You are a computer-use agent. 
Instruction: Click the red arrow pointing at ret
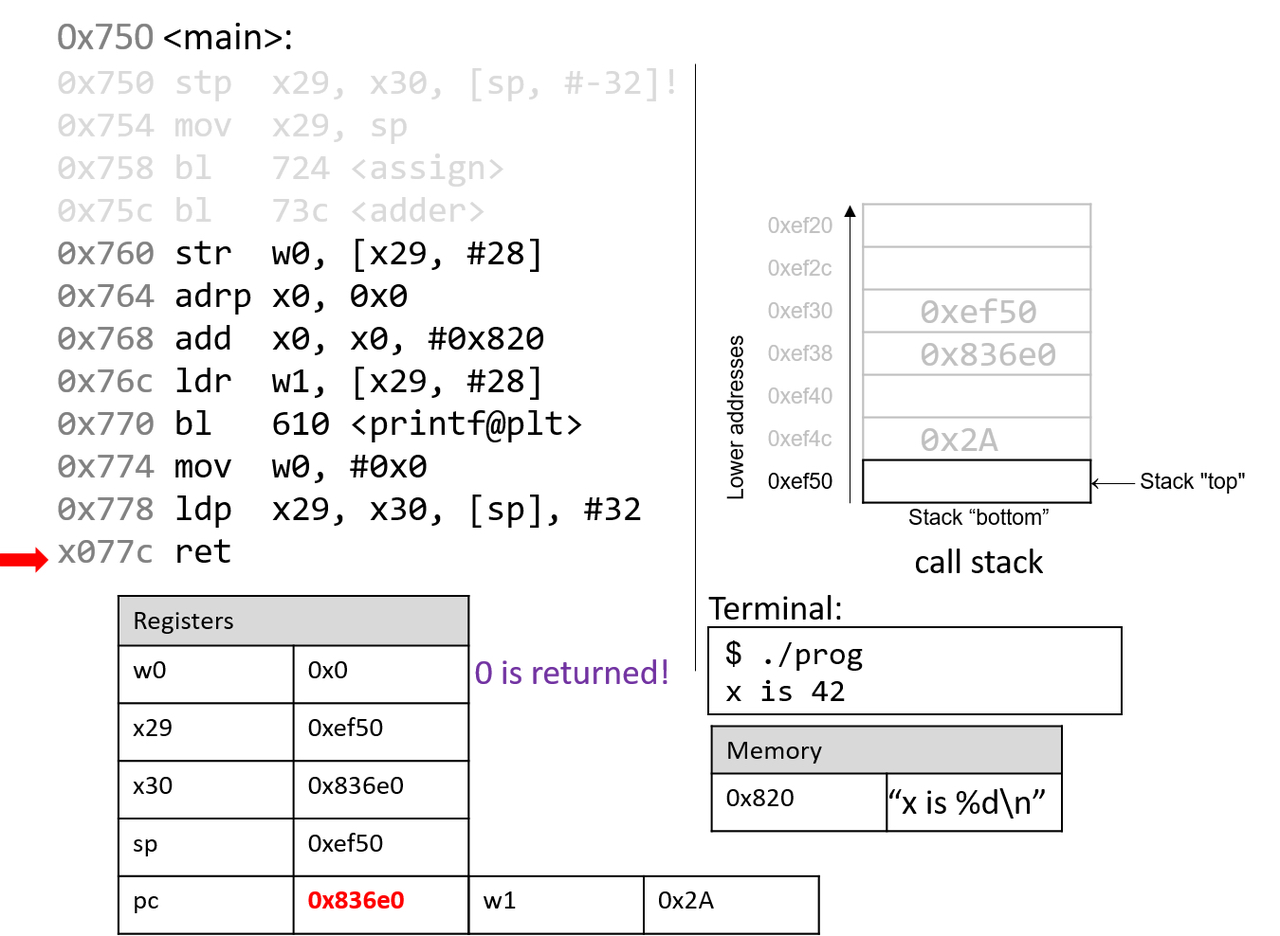(23, 563)
